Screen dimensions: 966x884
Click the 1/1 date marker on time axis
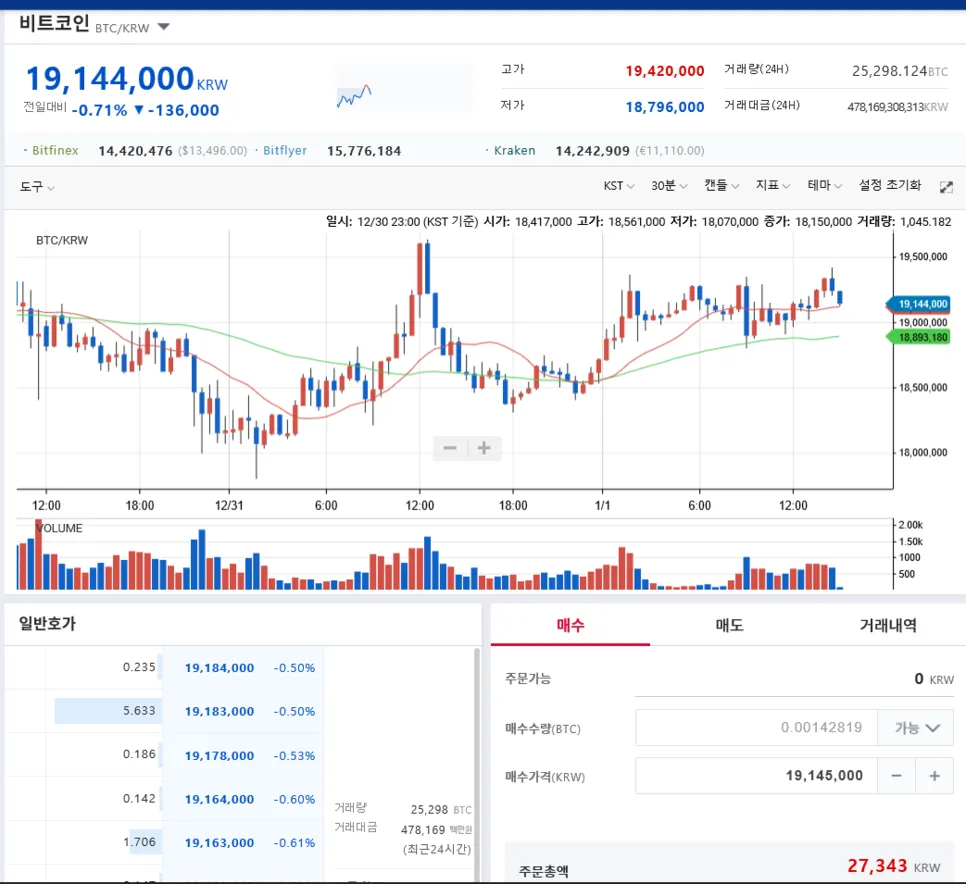pos(603,506)
